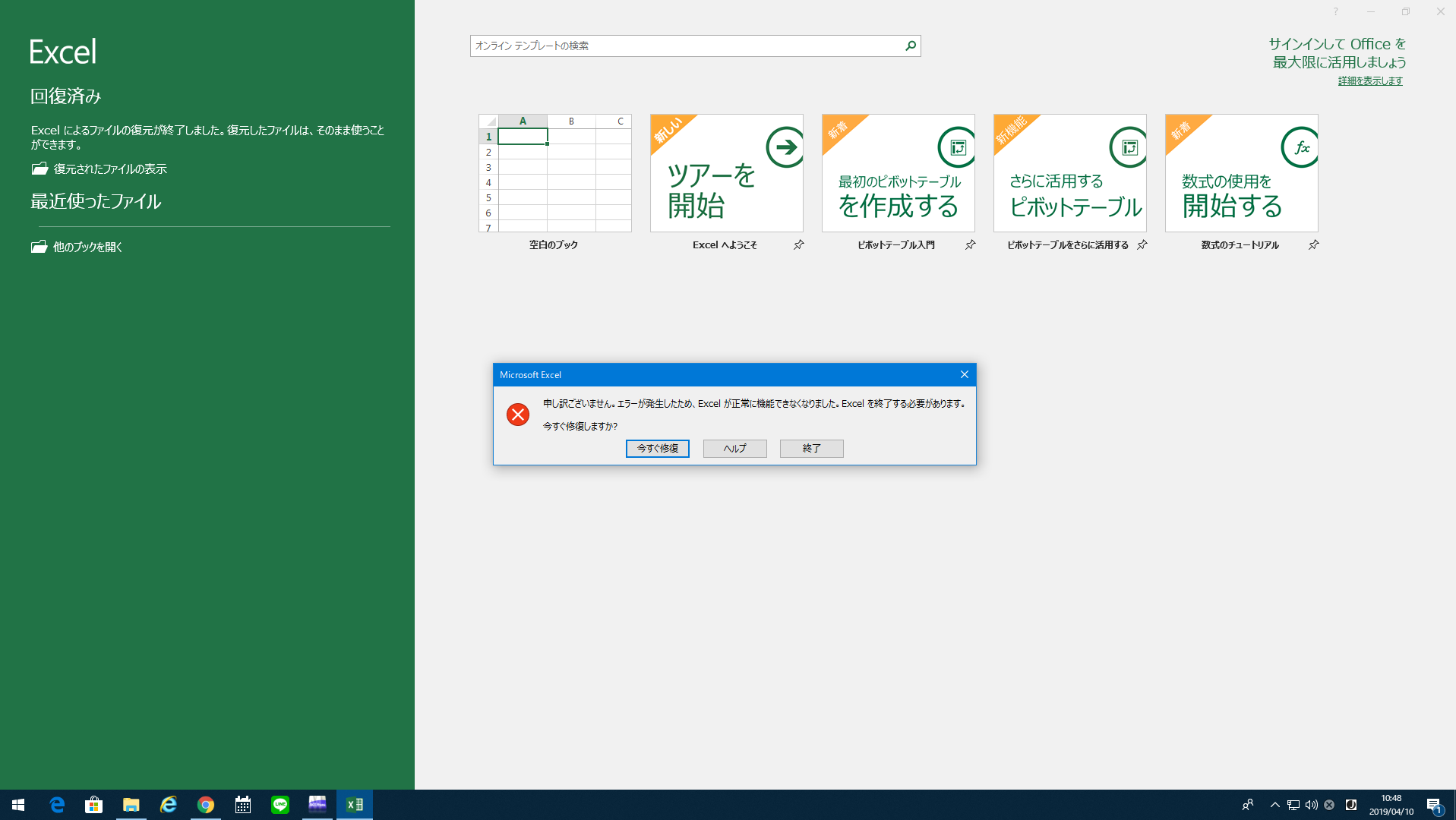Open the People icon in system tray
Image resolution: width=1456 pixels, height=820 pixels.
click(x=1247, y=805)
